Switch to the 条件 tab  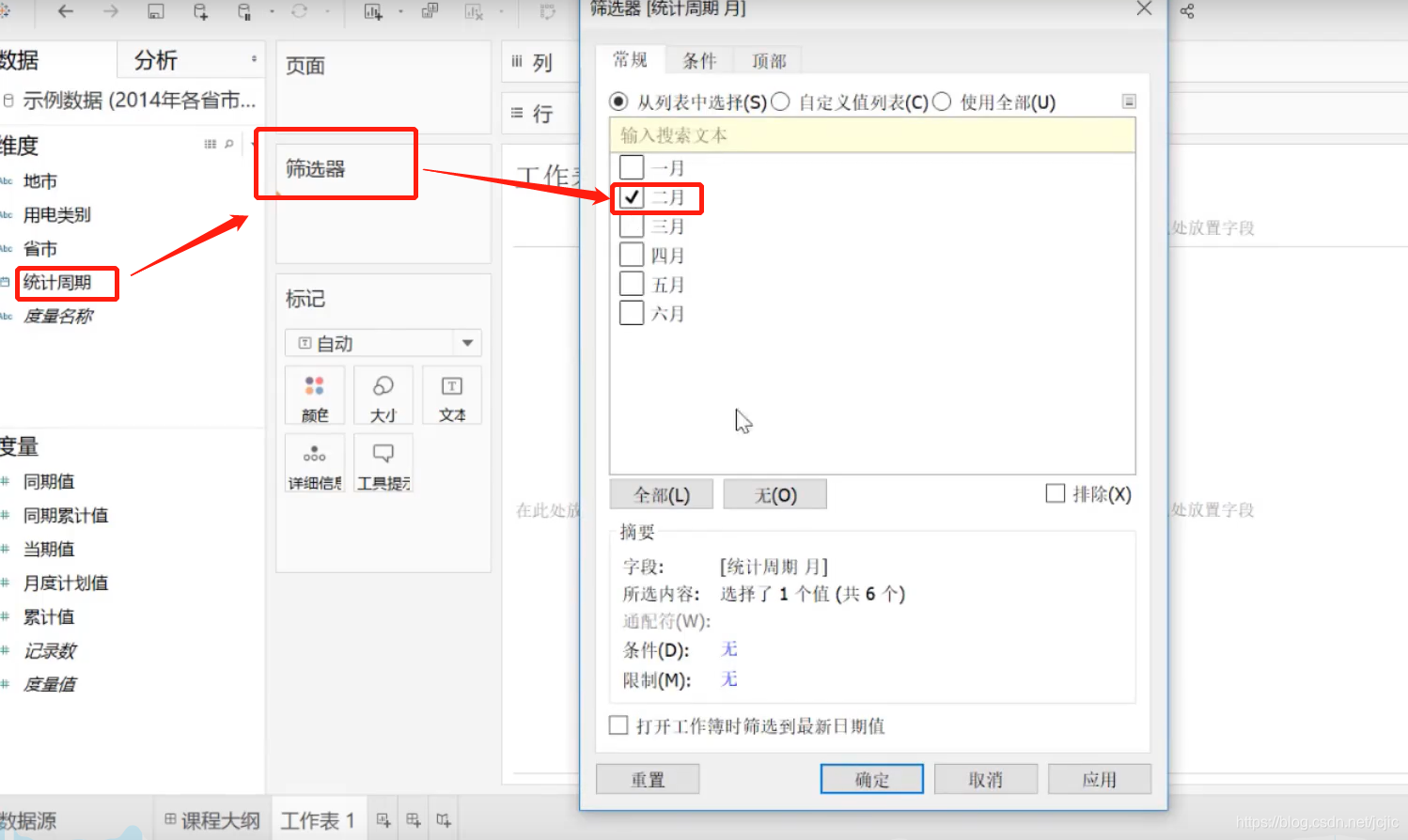click(x=699, y=60)
